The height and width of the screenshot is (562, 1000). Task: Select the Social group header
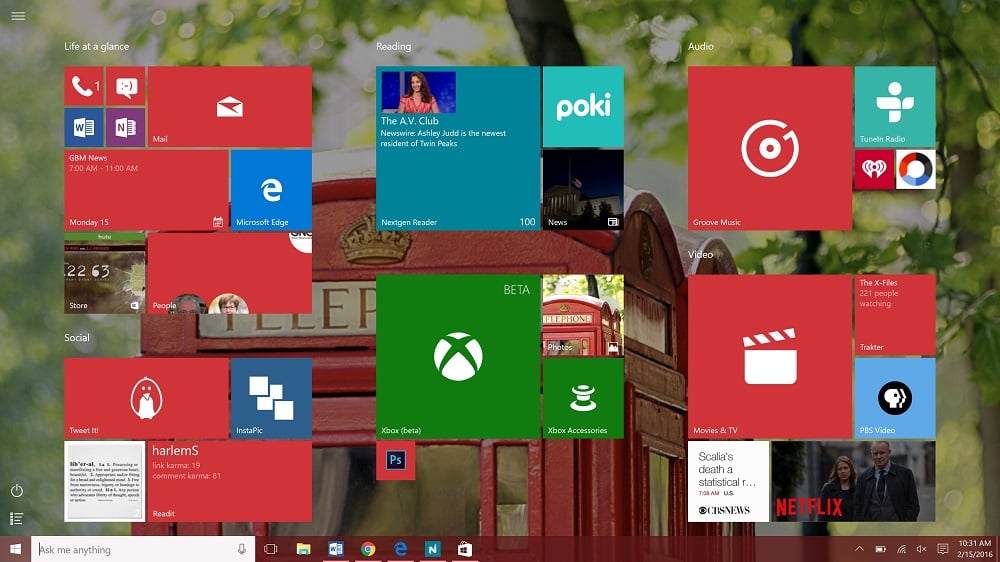pos(77,337)
